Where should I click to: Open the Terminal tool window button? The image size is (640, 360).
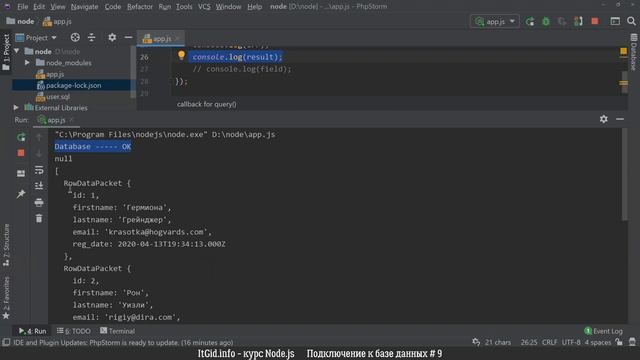pyautogui.click(x=118, y=331)
